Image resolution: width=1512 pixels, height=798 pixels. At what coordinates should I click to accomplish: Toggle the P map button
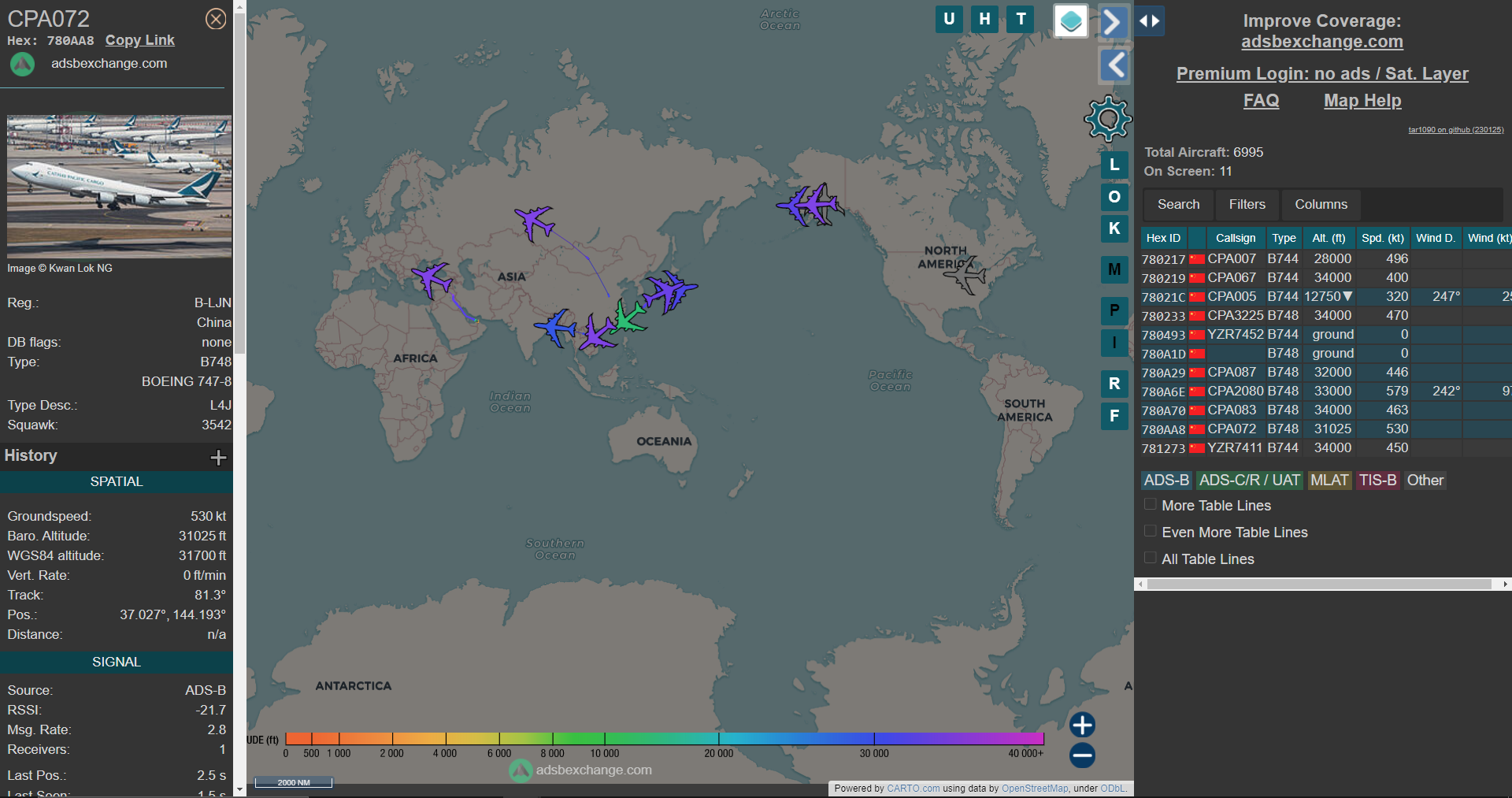point(1114,310)
